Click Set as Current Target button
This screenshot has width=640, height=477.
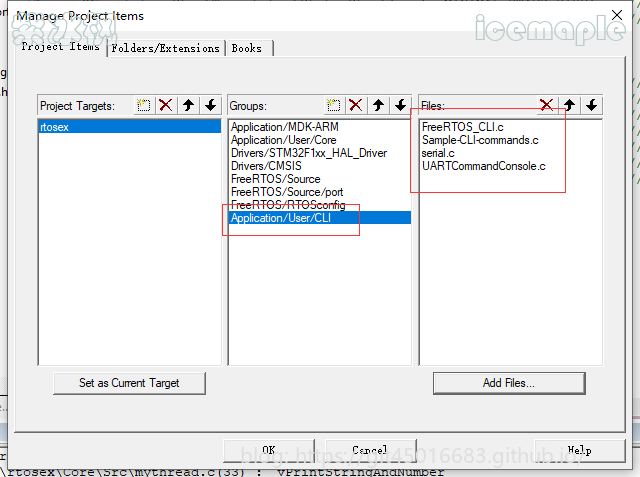pos(129,383)
